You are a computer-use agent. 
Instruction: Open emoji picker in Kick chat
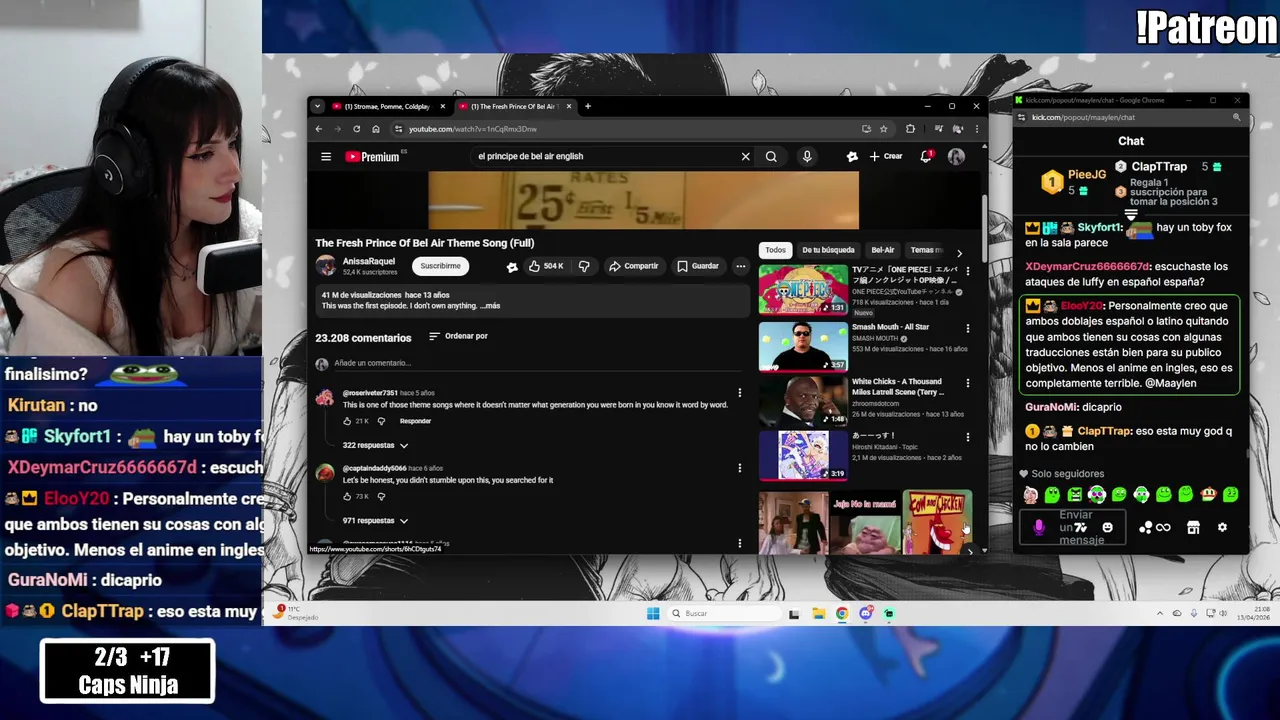[x=1107, y=527]
